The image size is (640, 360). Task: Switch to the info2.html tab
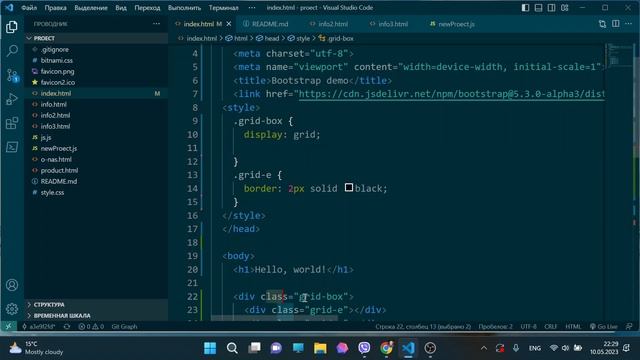(329, 24)
